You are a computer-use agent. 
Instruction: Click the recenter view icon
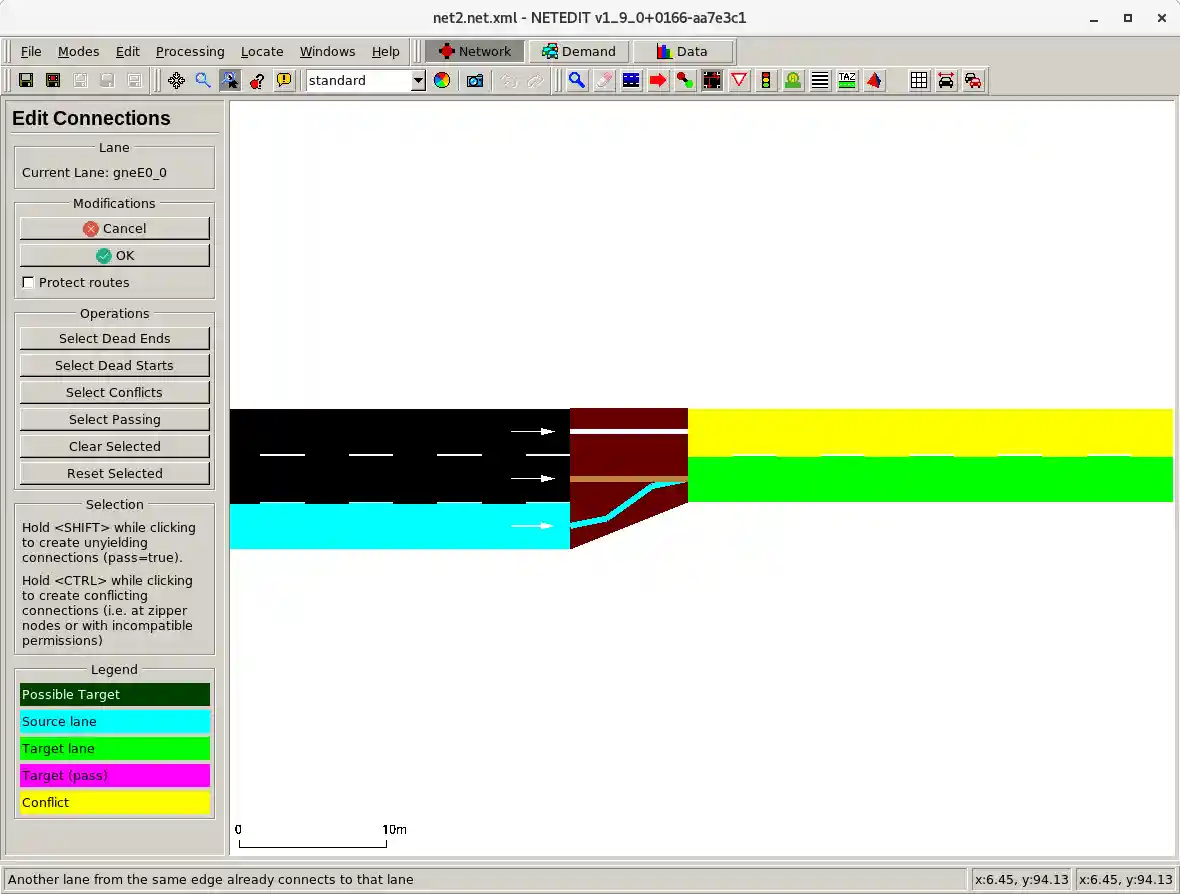coord(176,81)
